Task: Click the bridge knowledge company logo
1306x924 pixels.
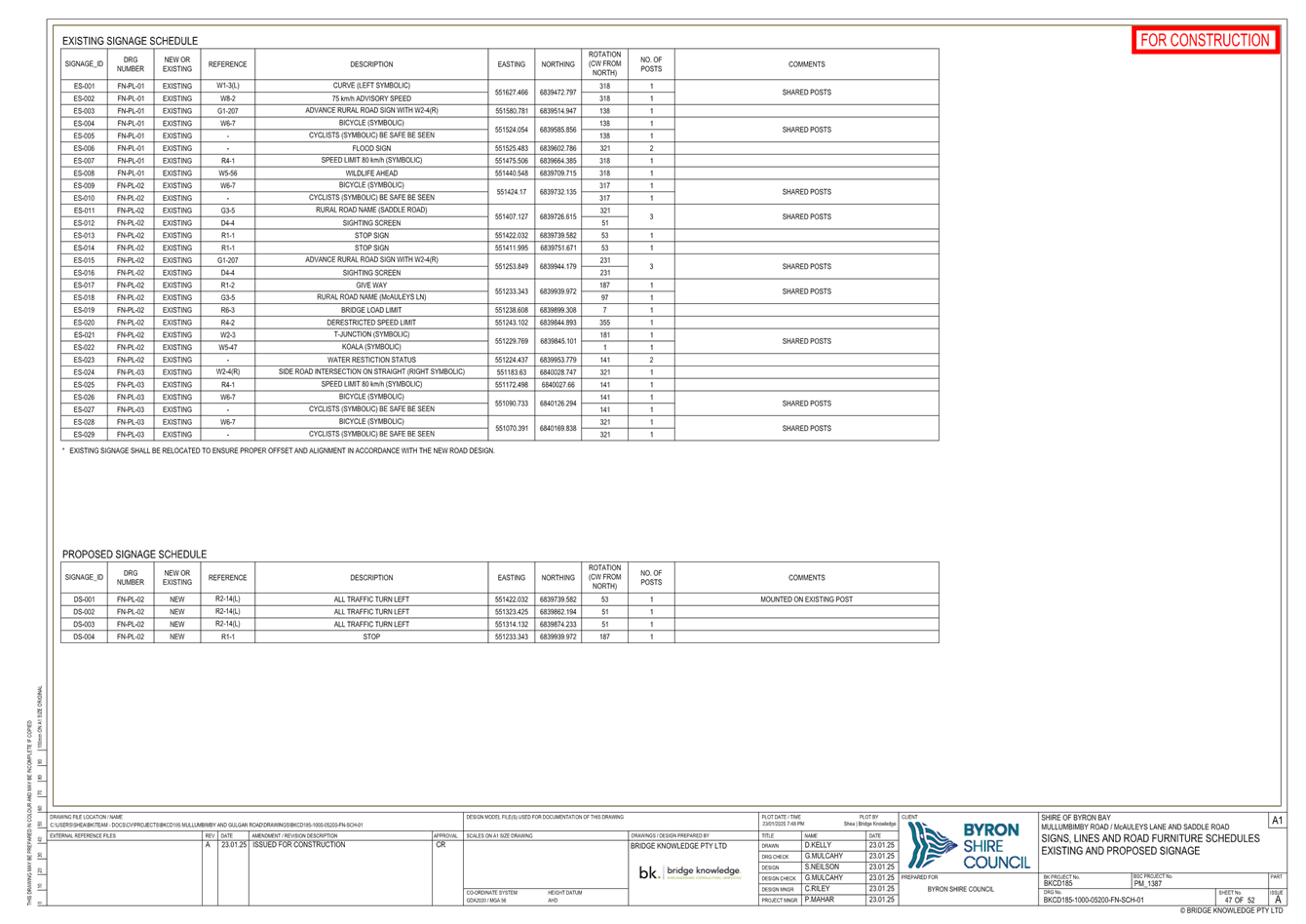Action: [x=690, y=872]
